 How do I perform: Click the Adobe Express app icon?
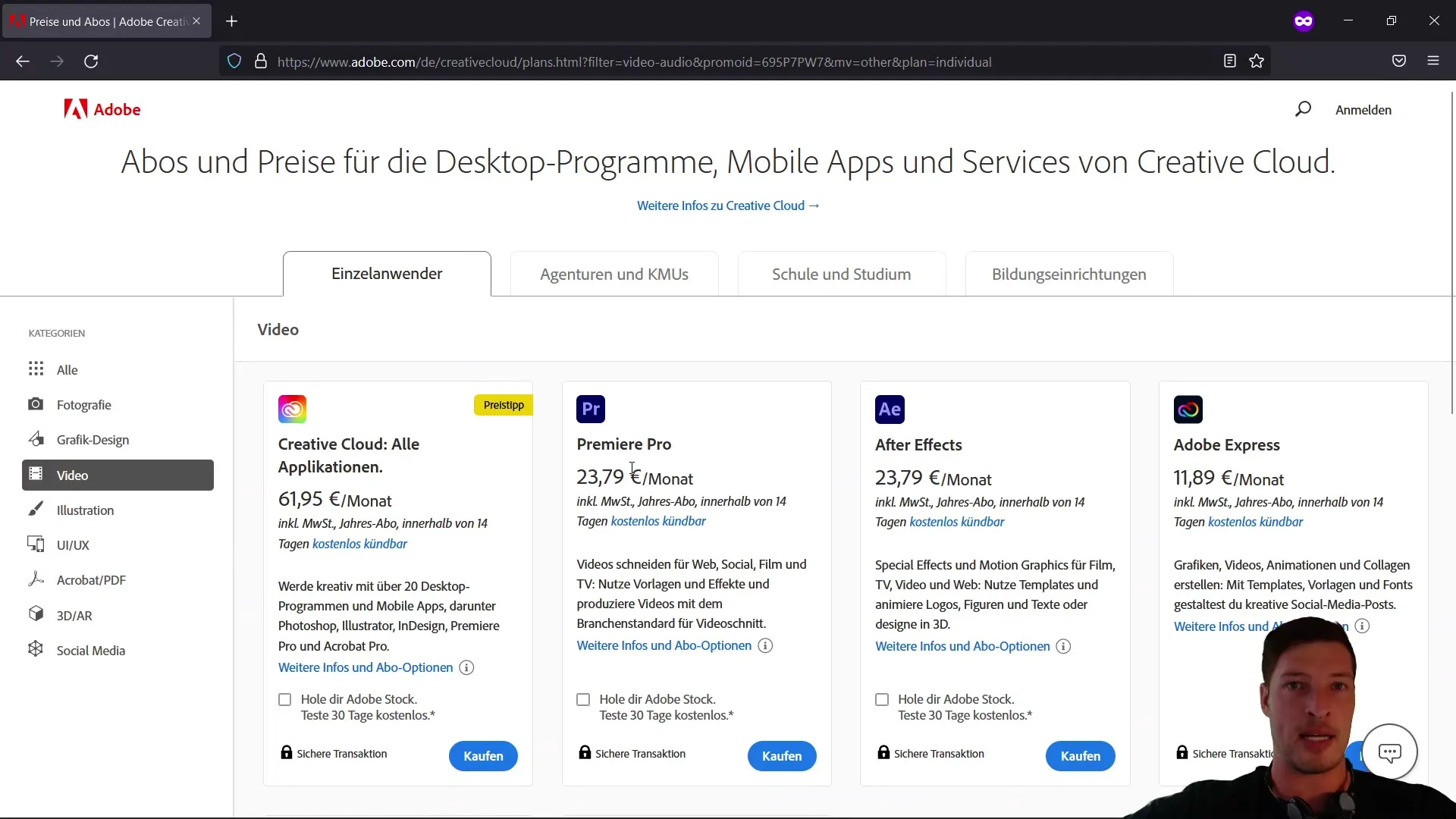[1188, 409]
